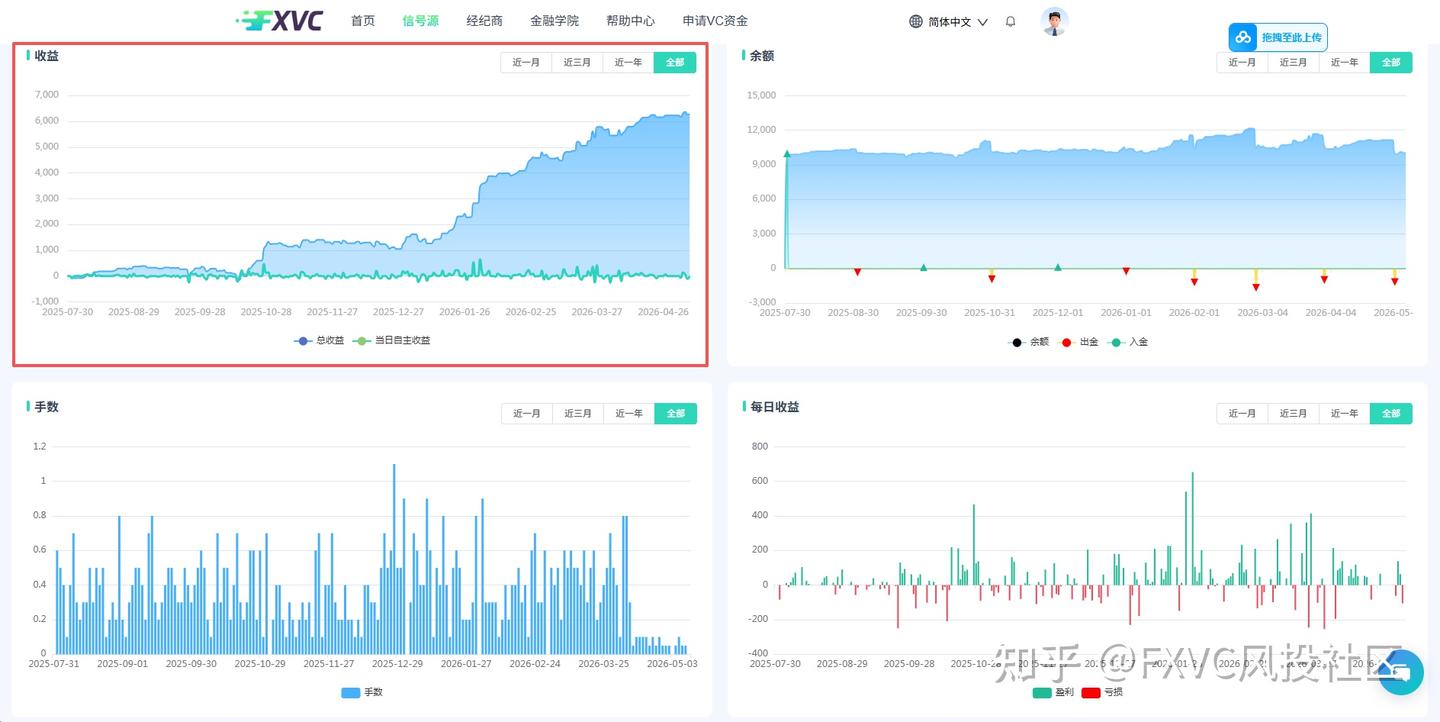Open the 信号源 nav item

tap(420, 21)
